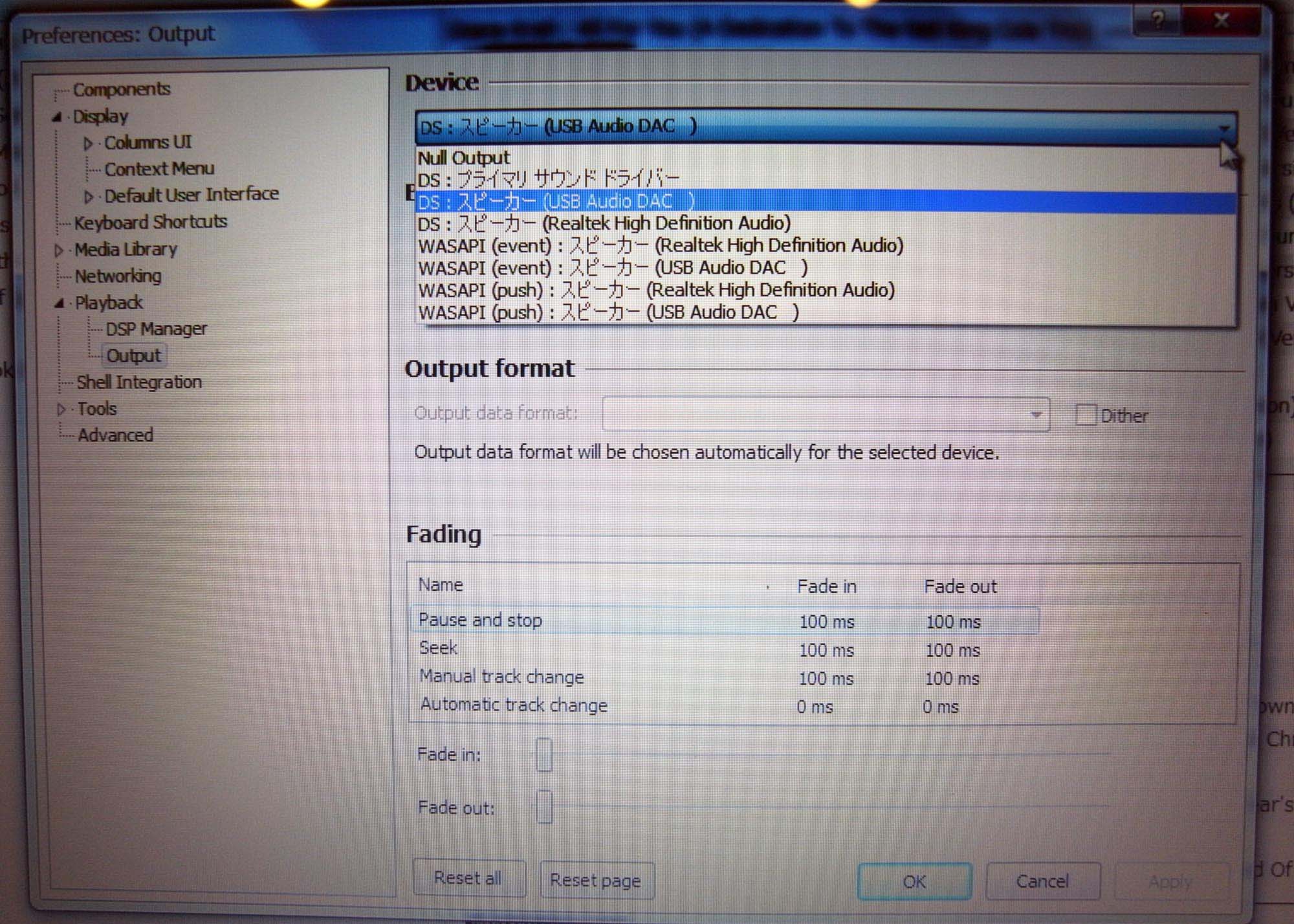Click the Fade in slider handle
The height and width of the screenshot is (924, 1294).
(x=544, y=754)
